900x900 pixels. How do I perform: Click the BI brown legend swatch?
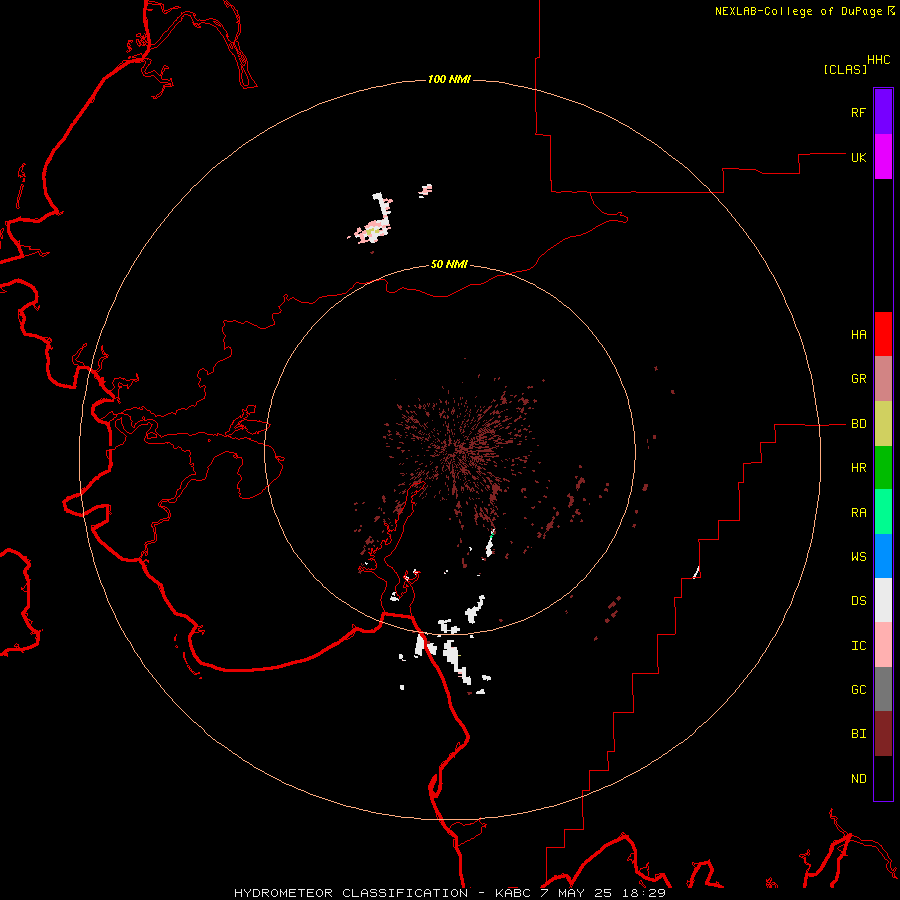click(883, 734)
